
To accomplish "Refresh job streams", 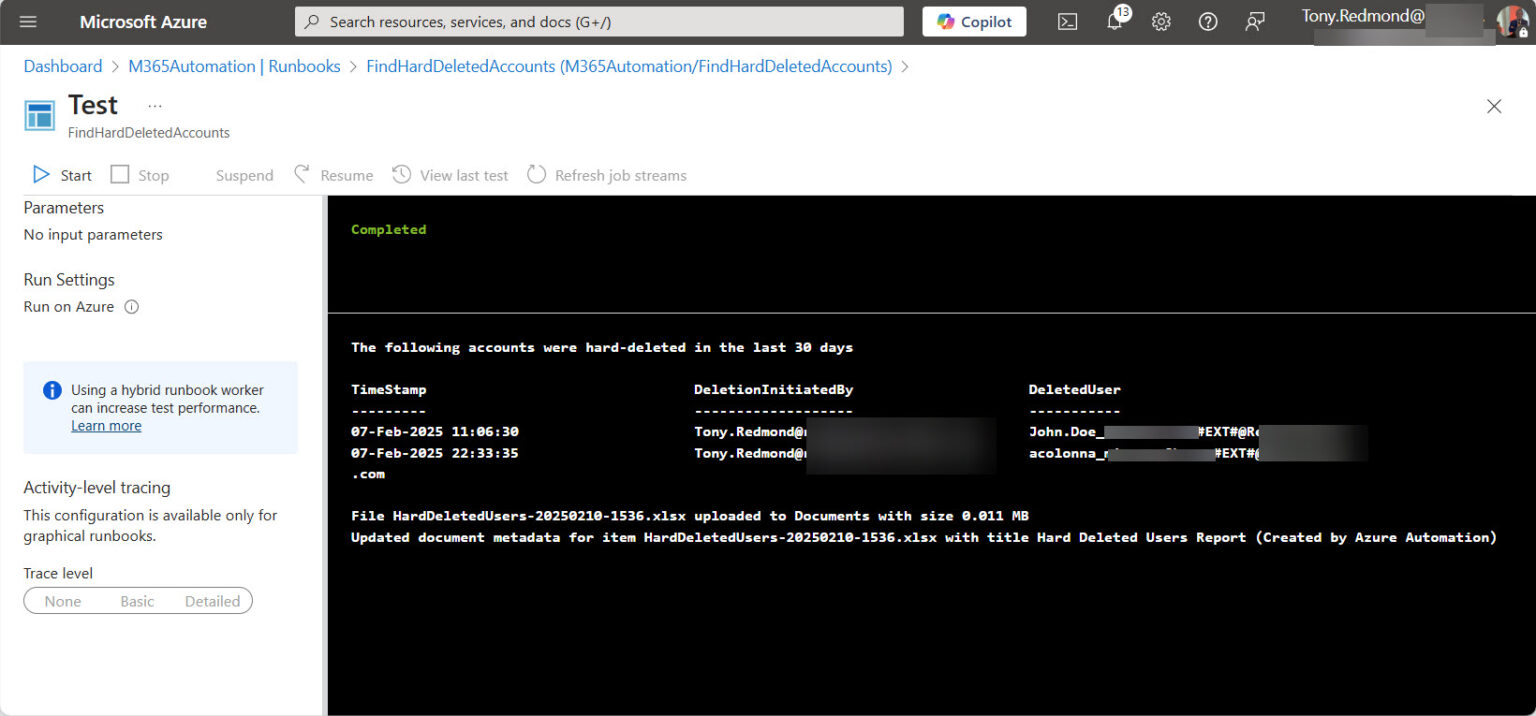I will pyautogui.click(x=607, y=175).
